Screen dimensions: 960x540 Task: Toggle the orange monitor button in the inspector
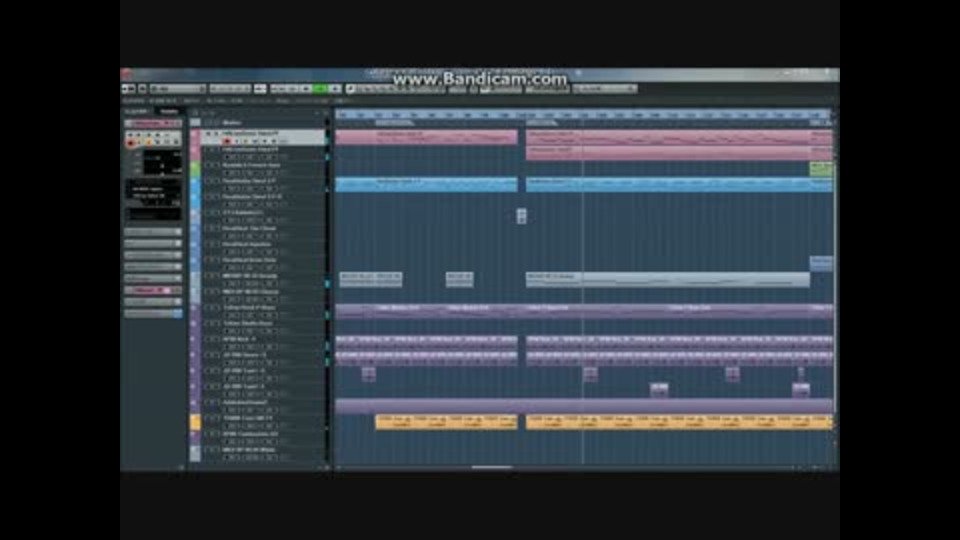[149, 142]
